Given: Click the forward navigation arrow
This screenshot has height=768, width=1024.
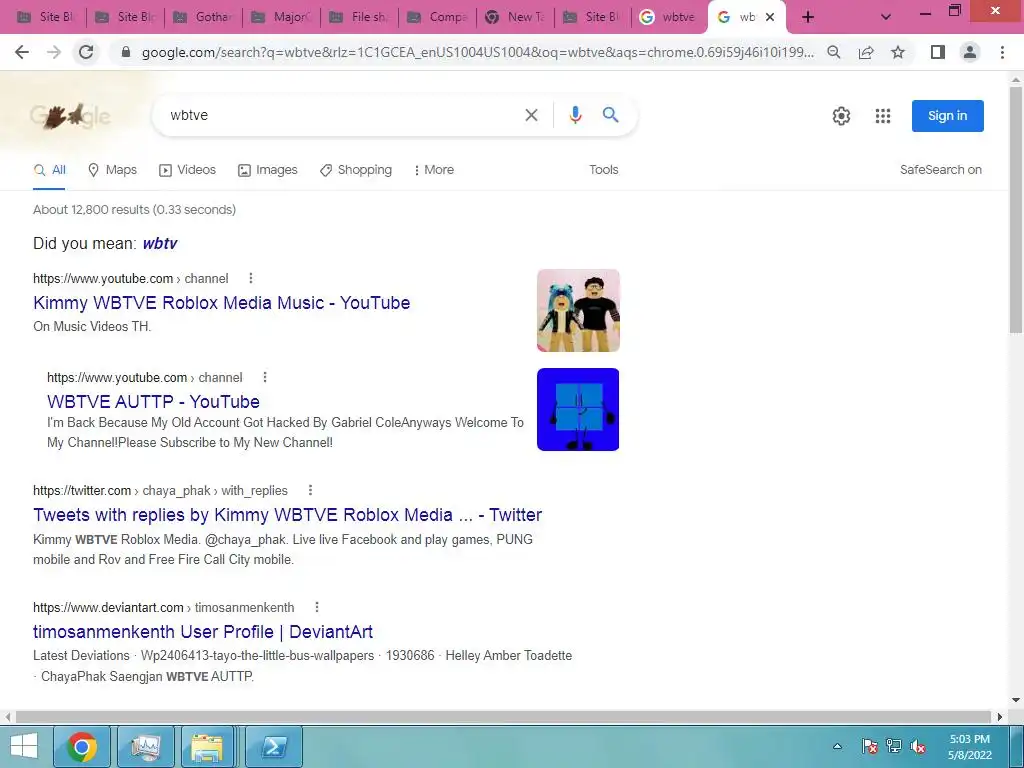Looking at the screenshot, I should click(x=54, y=52).
